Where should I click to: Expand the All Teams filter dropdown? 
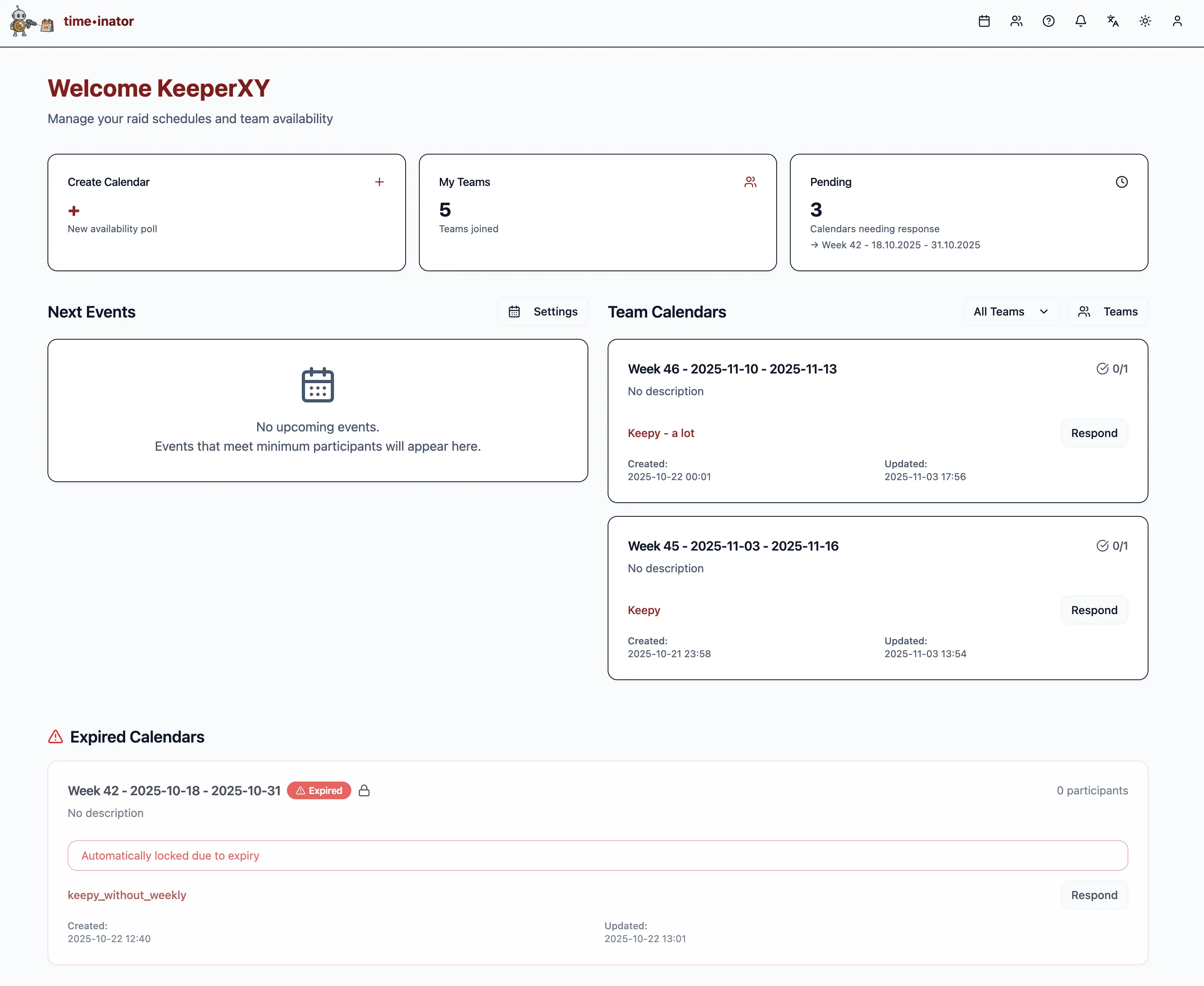point(1011,311)
